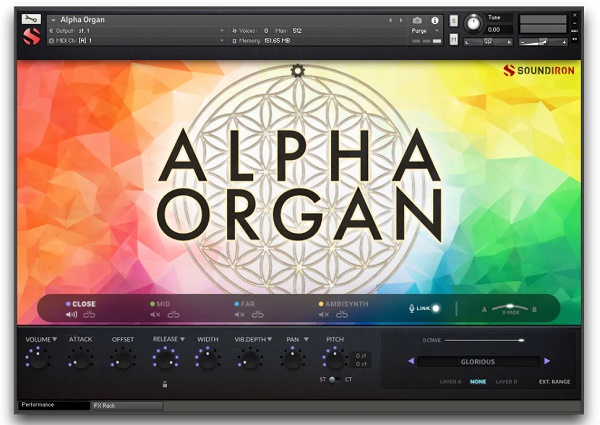Screen dimensions: 600x425
Task: Click the Soundiron S logo in header
Action: 31,36
